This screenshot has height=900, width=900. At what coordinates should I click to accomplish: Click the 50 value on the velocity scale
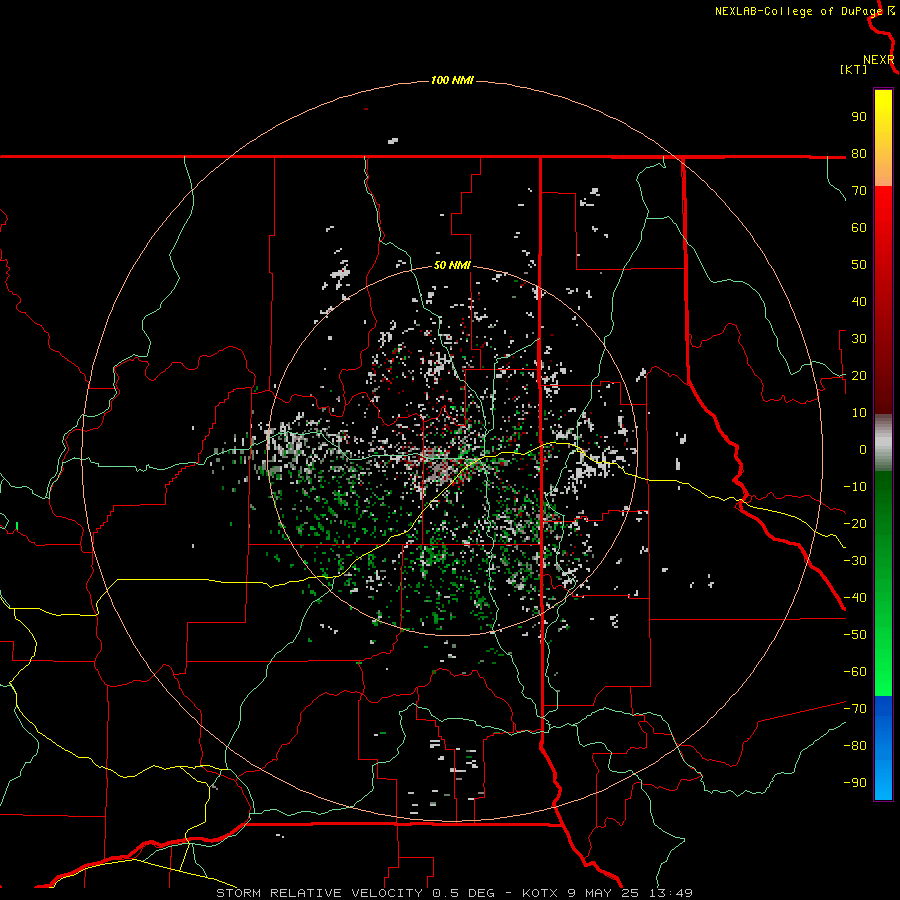coord(859,265)
